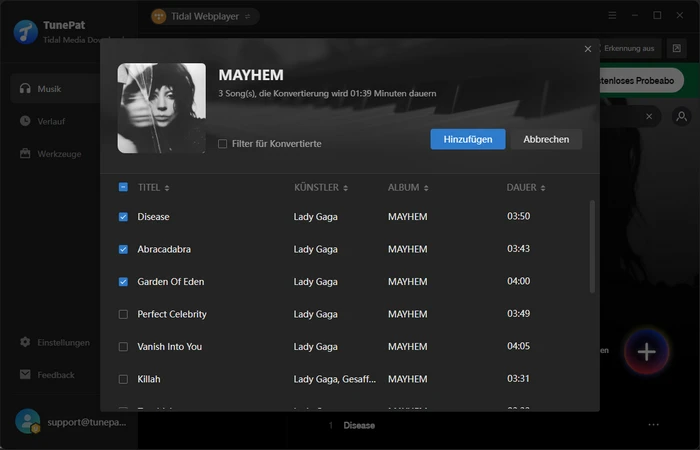Click the Tidal Webplayer selector pill
The image size is (700, 450).
pyautogui.click(x=205, y=17)
